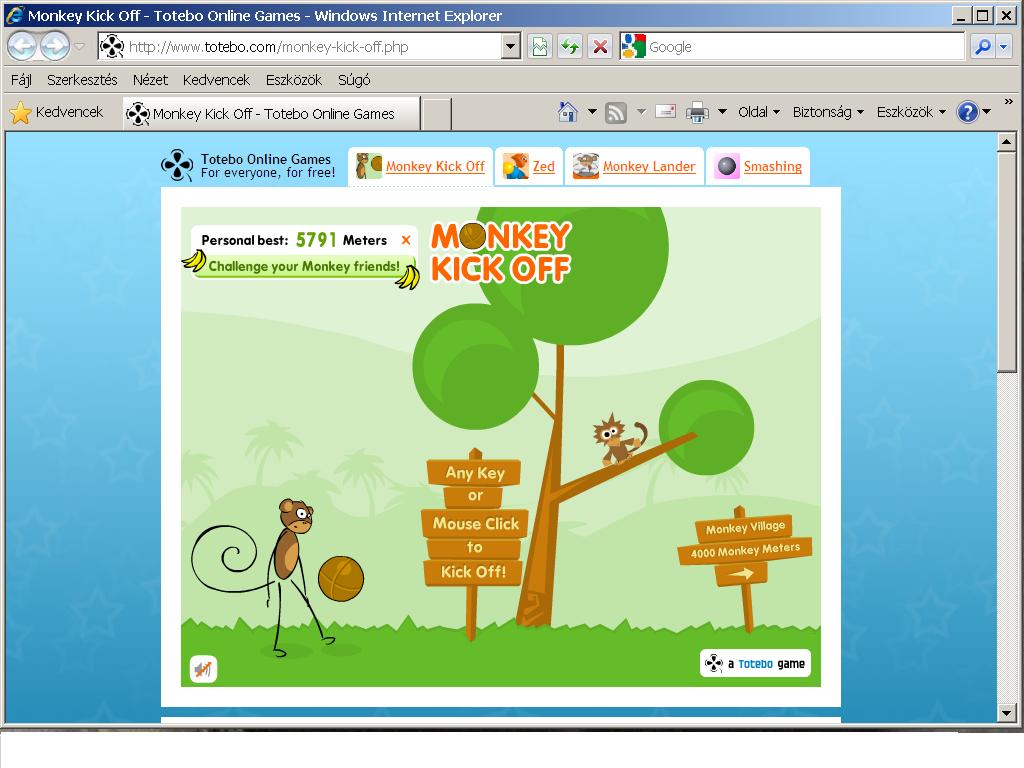Click the Monkey Kick Off tab thumbnail icon
This screenshot has height=768, width=1024.
point(368,166)
